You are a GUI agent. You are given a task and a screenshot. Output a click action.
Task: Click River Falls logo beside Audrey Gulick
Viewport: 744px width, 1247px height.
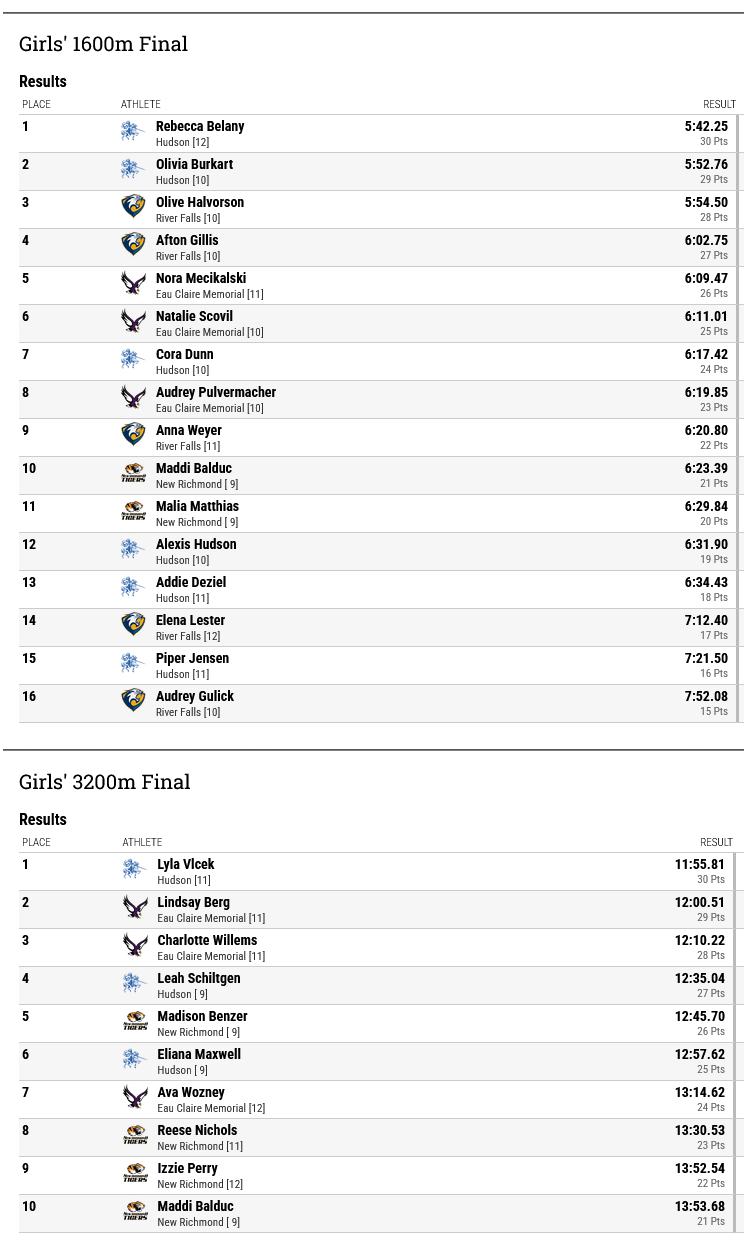[133, 701]
